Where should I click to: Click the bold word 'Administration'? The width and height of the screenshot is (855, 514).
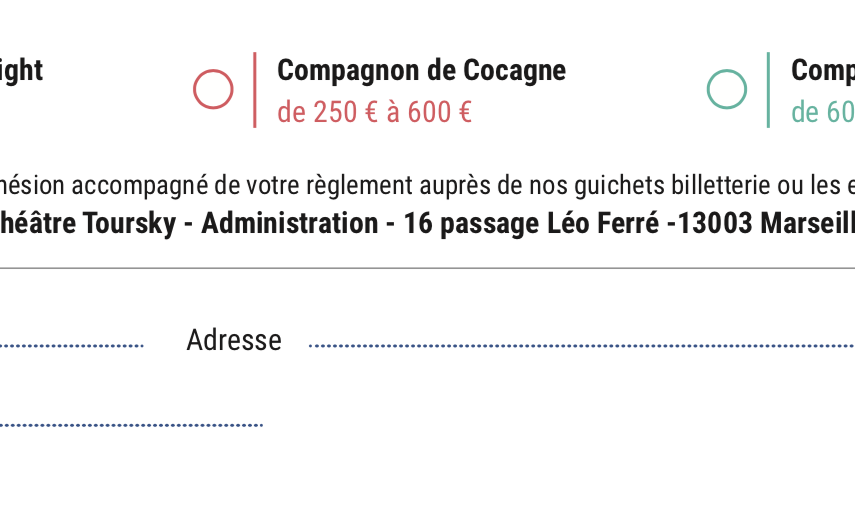(x=290, y=223)
